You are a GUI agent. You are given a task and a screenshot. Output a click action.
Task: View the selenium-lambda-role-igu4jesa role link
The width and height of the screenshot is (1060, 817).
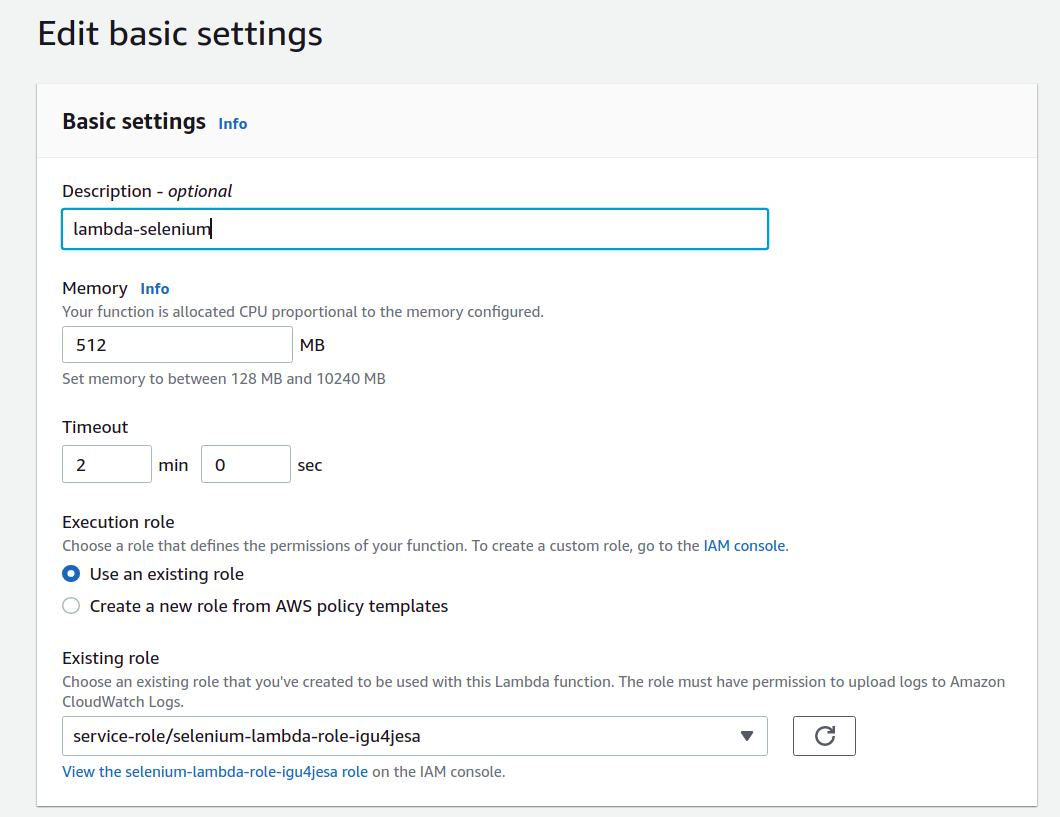click(x=215, y=772)
